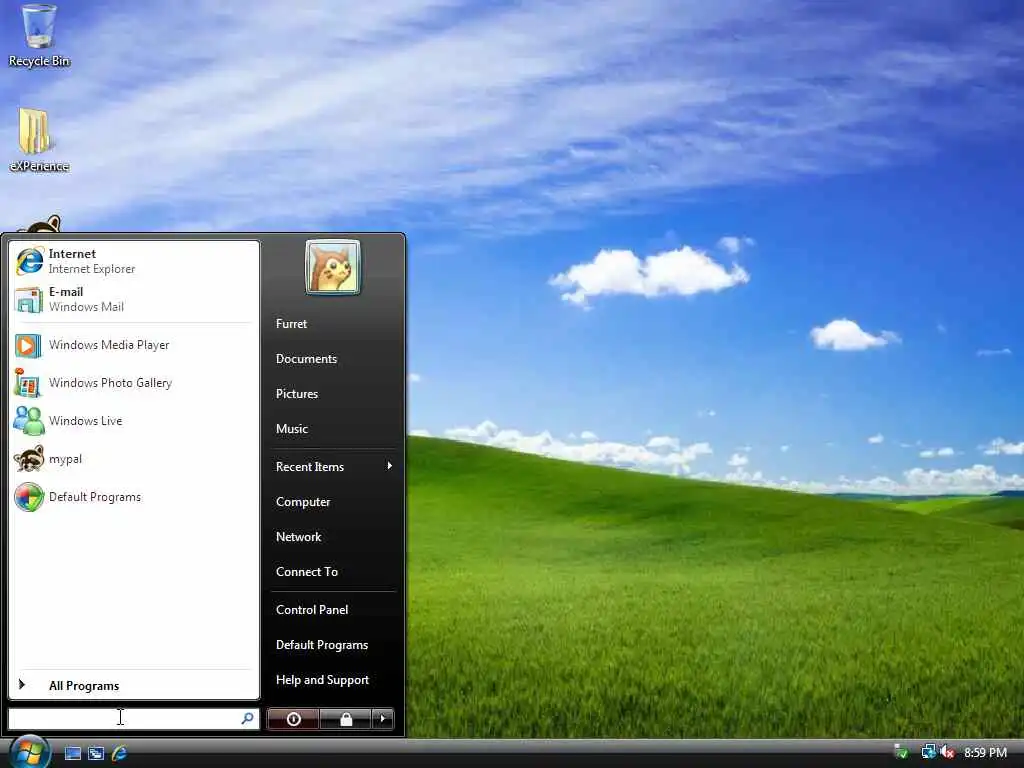1024x768 pixels.
Task: Open the Pictures folder
Action: 332,394
